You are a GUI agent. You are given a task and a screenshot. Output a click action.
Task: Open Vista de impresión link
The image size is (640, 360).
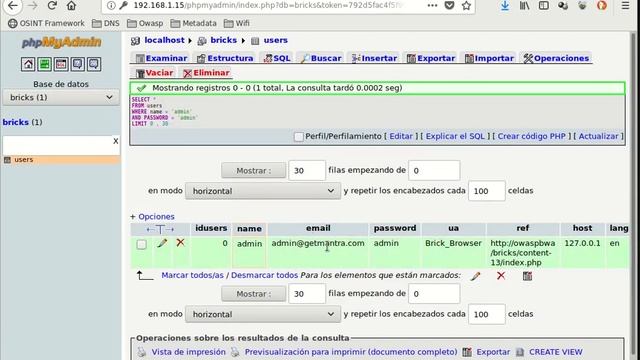point(188,352)
